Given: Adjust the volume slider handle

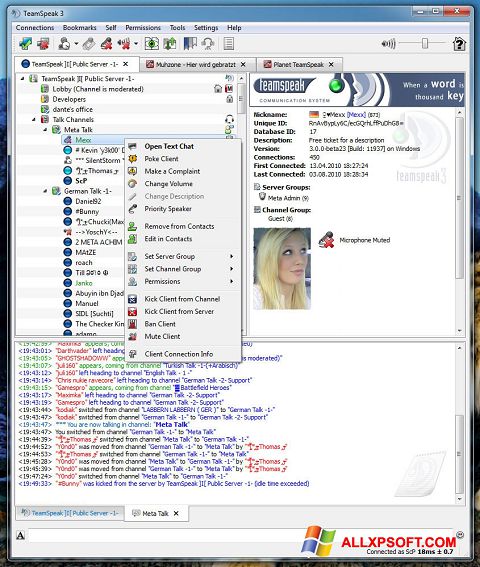Looking at the screenshot, I should point(425,43).
